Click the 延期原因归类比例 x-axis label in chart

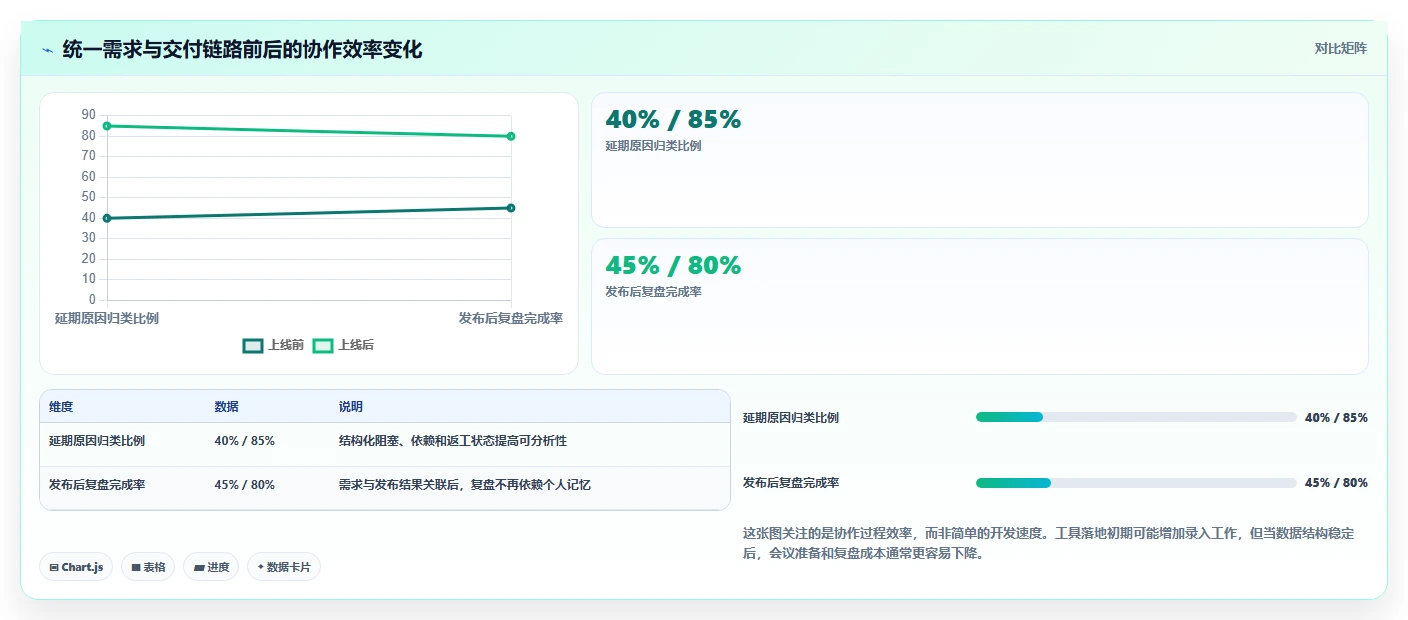click(107, 318)
